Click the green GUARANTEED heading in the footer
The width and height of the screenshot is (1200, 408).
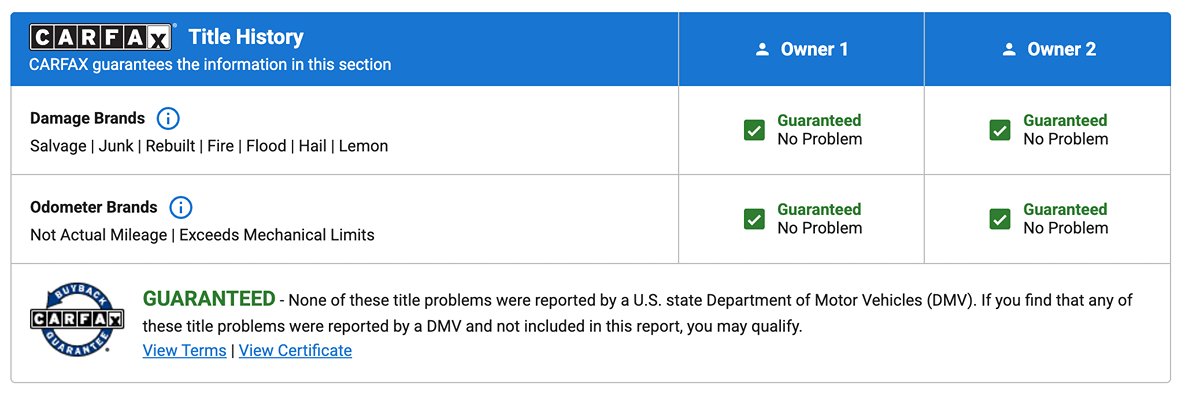tap(209, 299)
